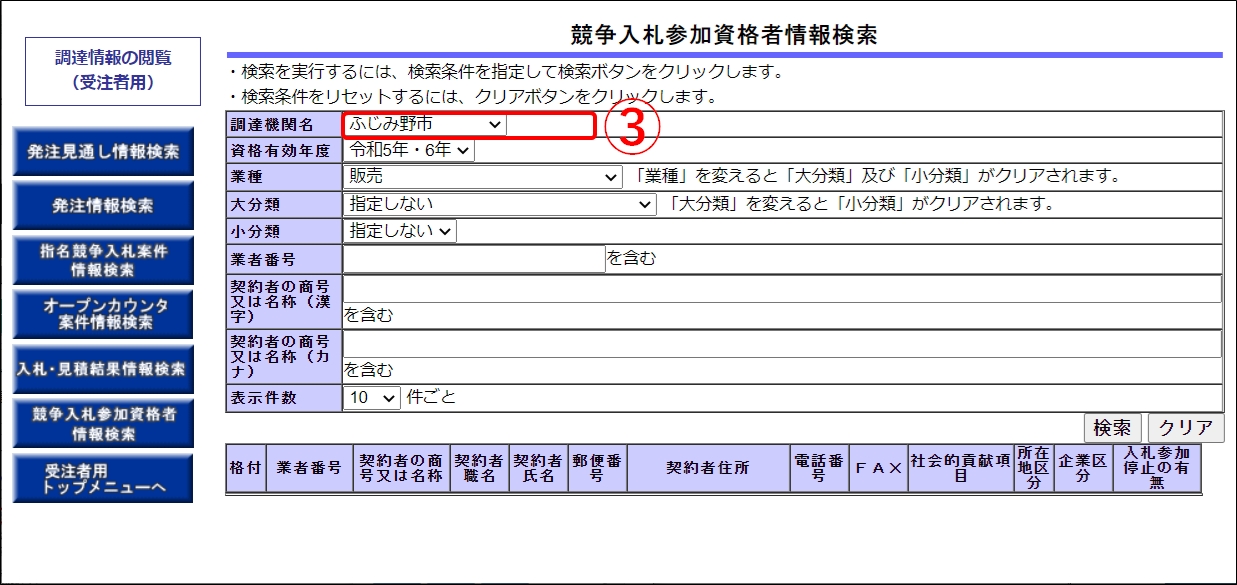Go to 受注者用トップメニューへ
The image size is (1237, 585).
103,478
